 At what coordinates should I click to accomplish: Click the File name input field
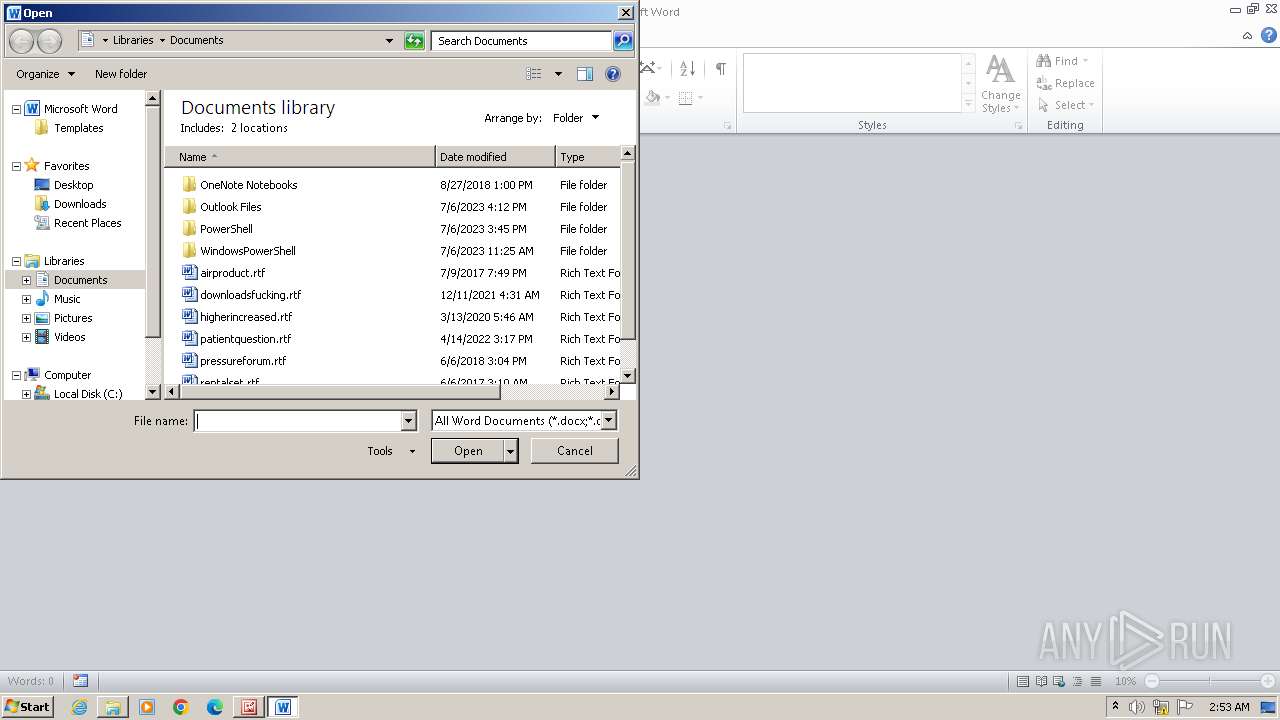click(297, 421)
